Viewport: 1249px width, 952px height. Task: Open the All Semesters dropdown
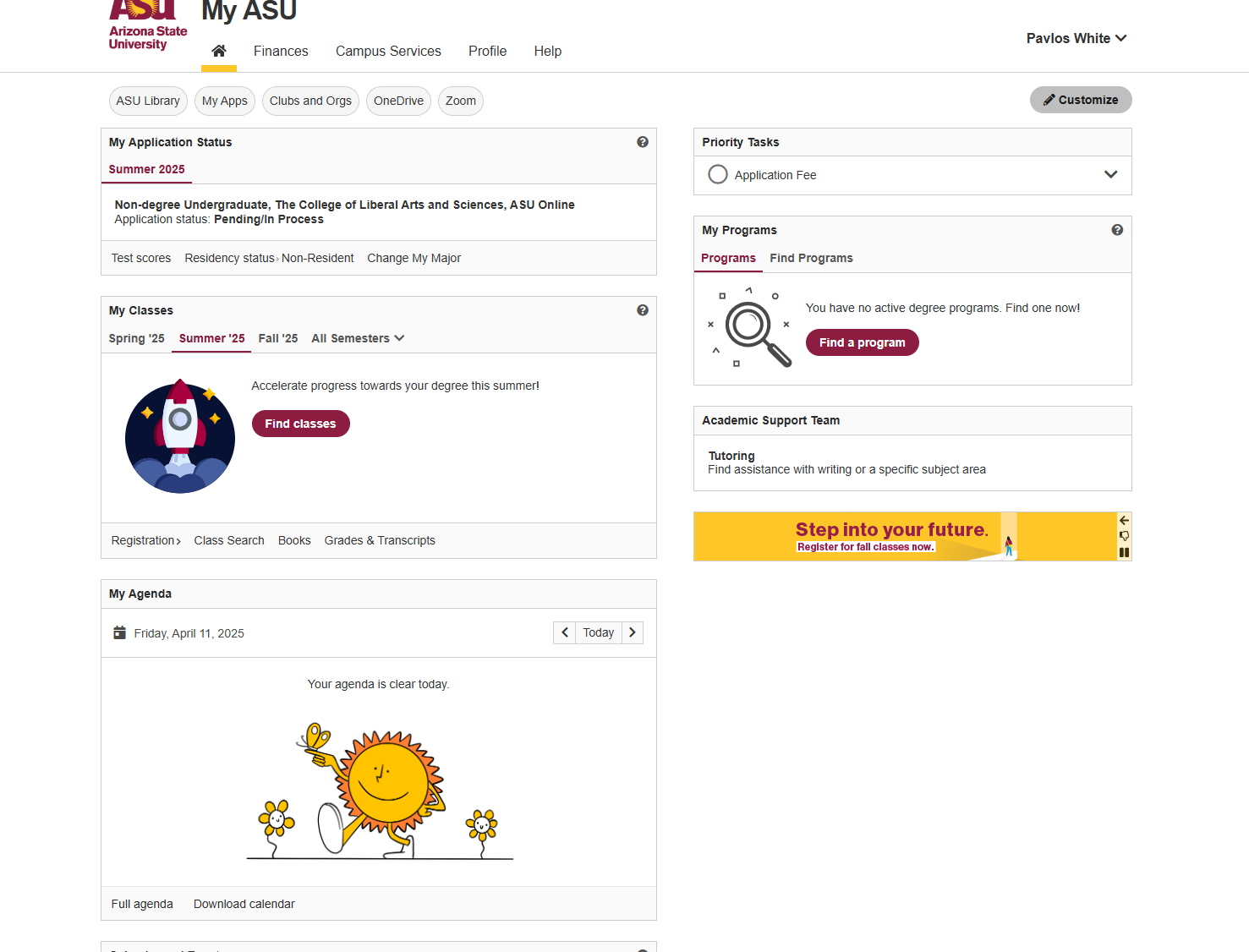(358, 338)
